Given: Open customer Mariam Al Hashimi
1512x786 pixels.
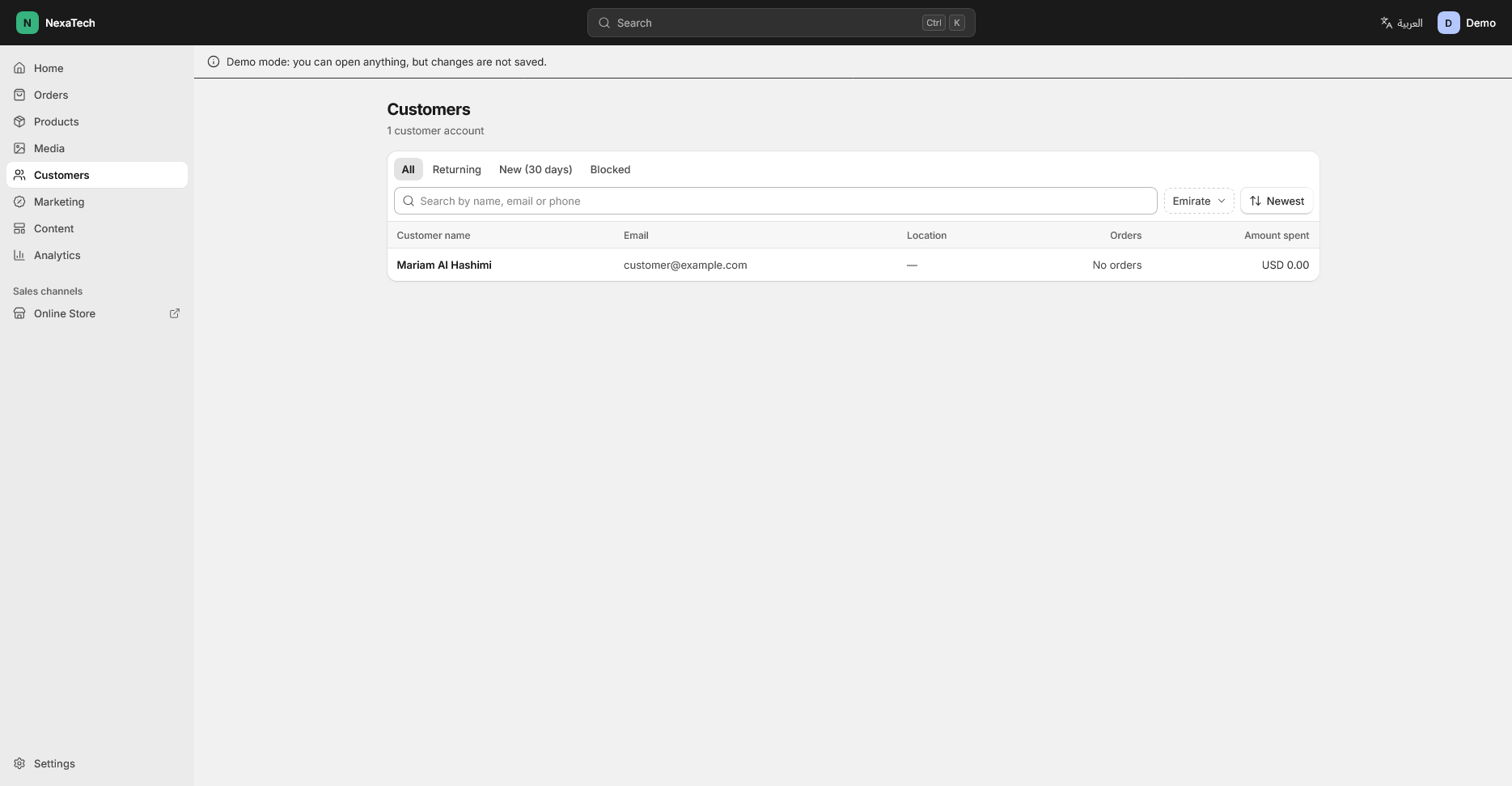Looking at the screenshot, I should point(444,265).
